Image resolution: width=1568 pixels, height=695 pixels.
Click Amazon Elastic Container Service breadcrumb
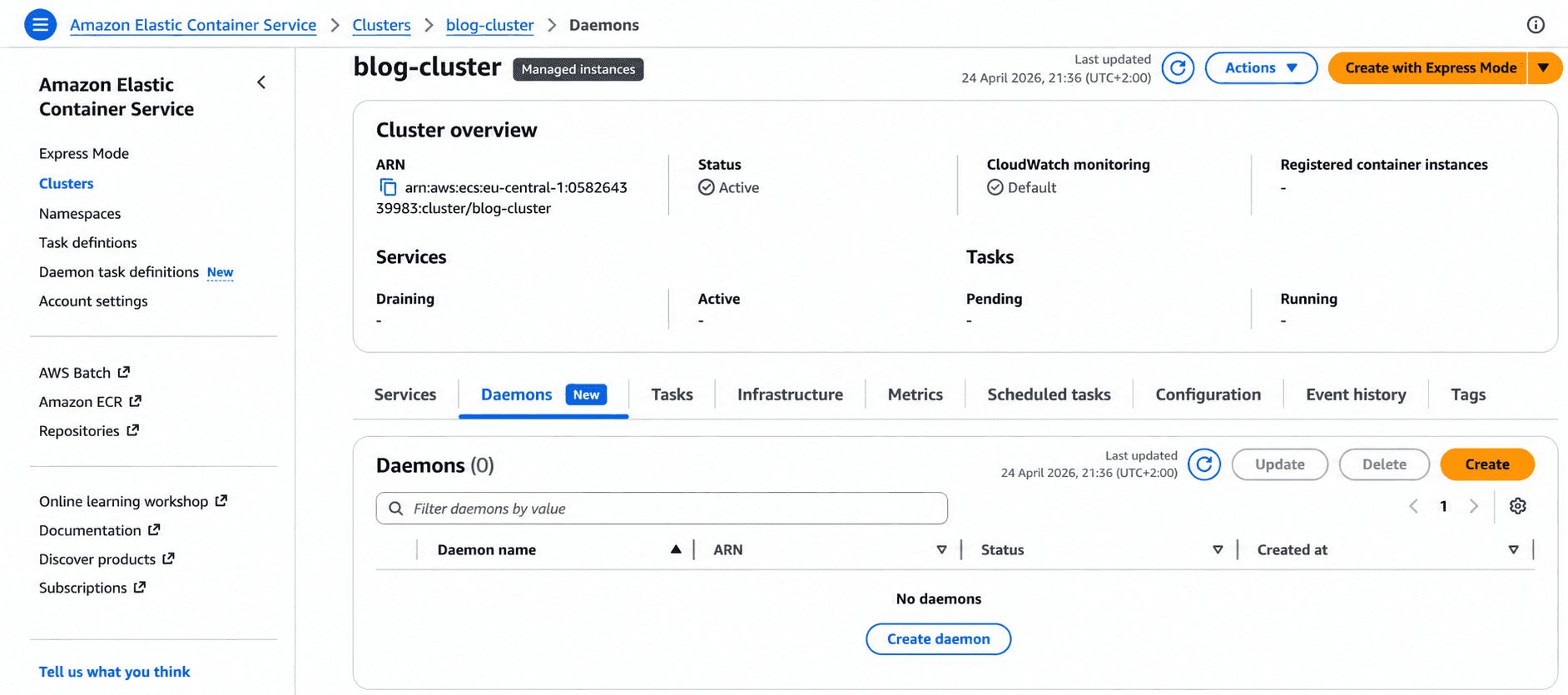pyautogui.click(x=193, y=25)
